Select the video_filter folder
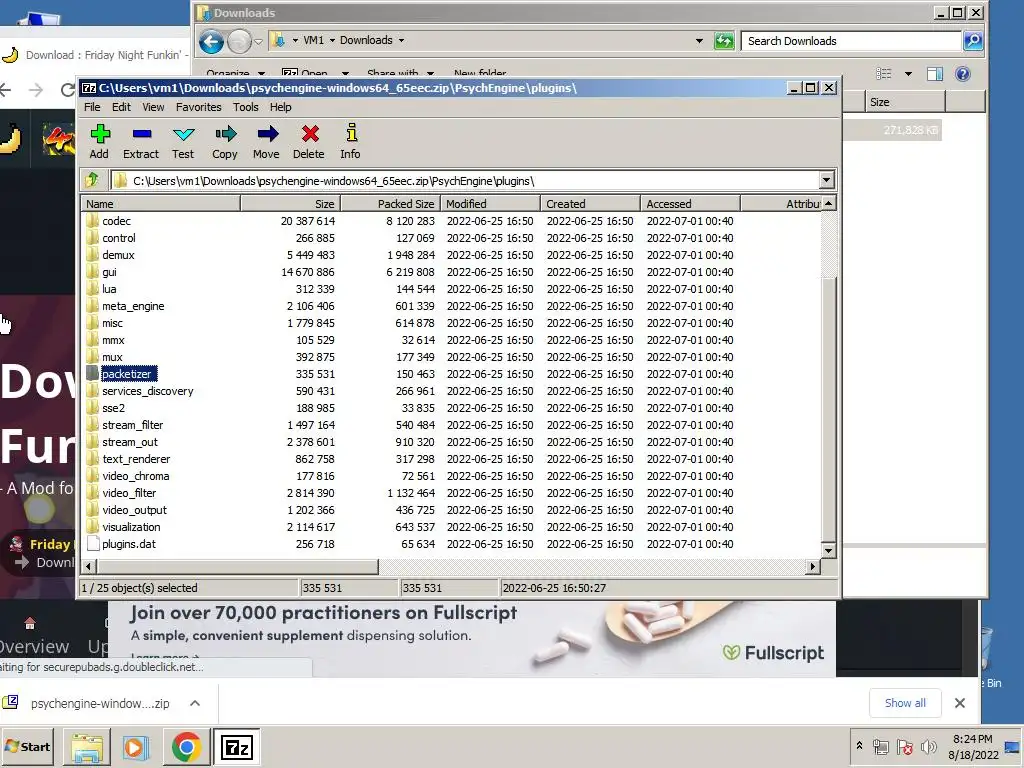This screenshot has width=1024, height=768. [x=129, y=493]
